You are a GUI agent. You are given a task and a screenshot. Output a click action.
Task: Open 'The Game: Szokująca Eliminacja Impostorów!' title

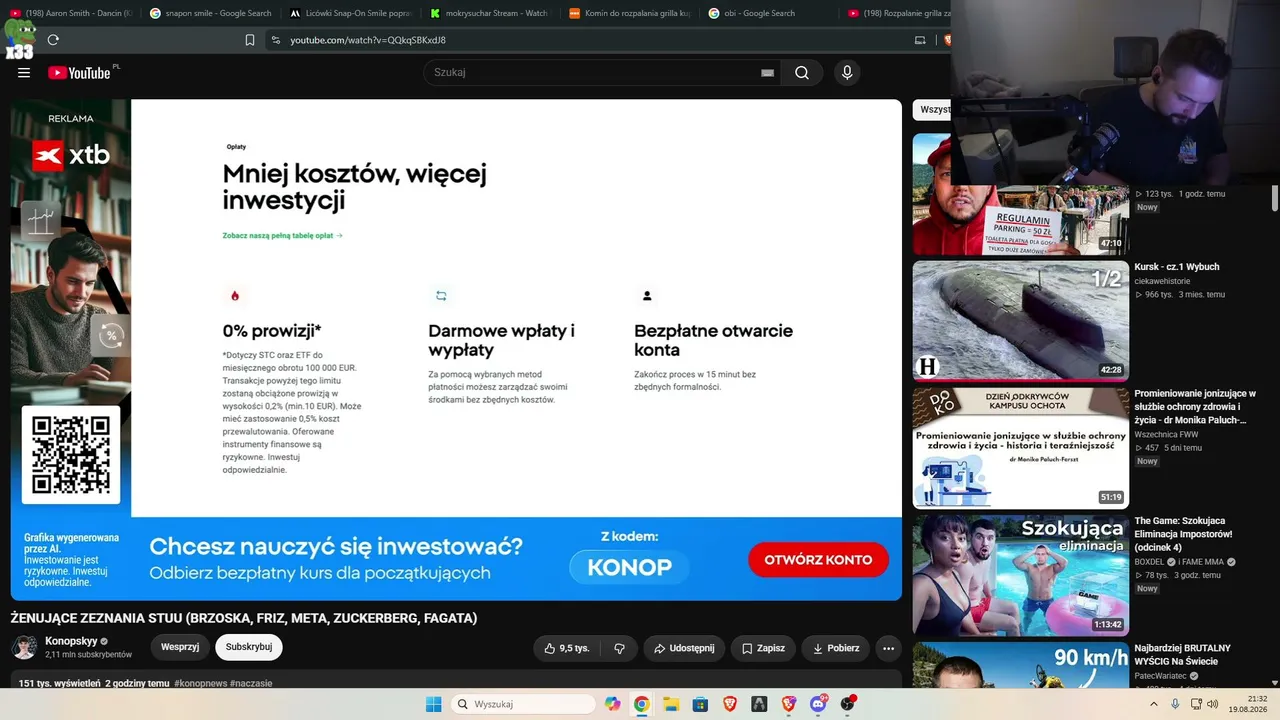point(1184,534)
